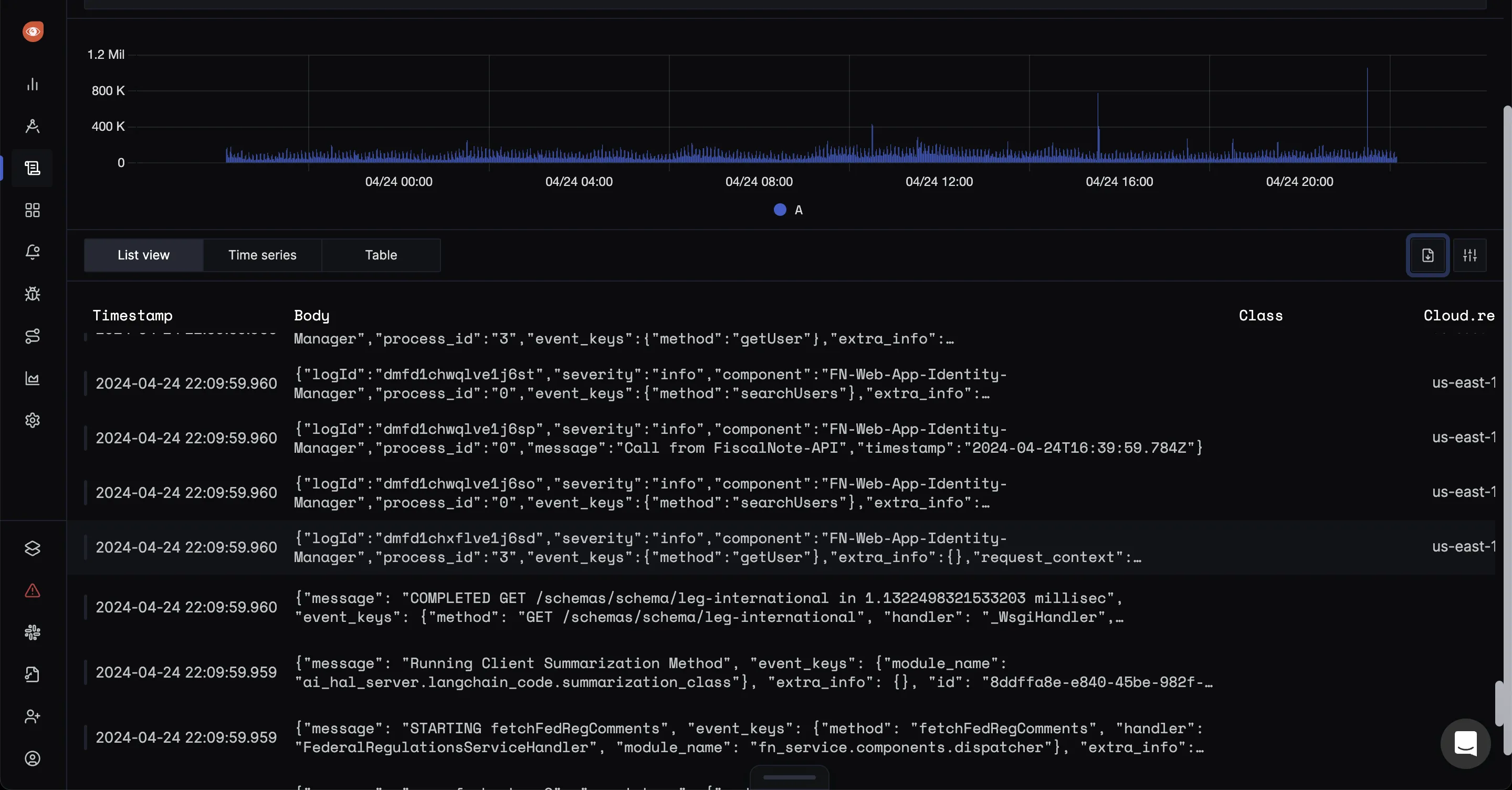Click the download logs export icon
The image size is (1512, 790).
click(x=1427, y=255)
